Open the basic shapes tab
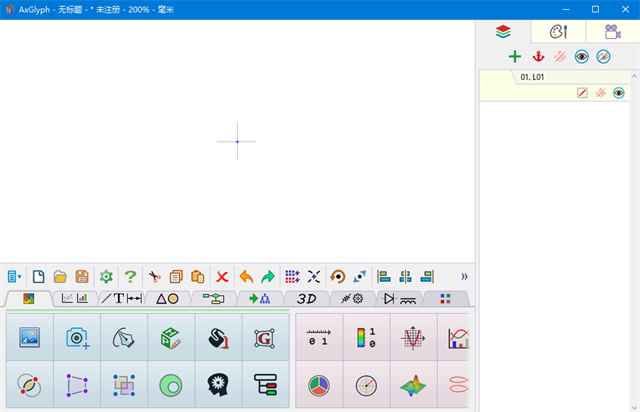The width and height of the screenshot is (640, 412). click(167, 298)
